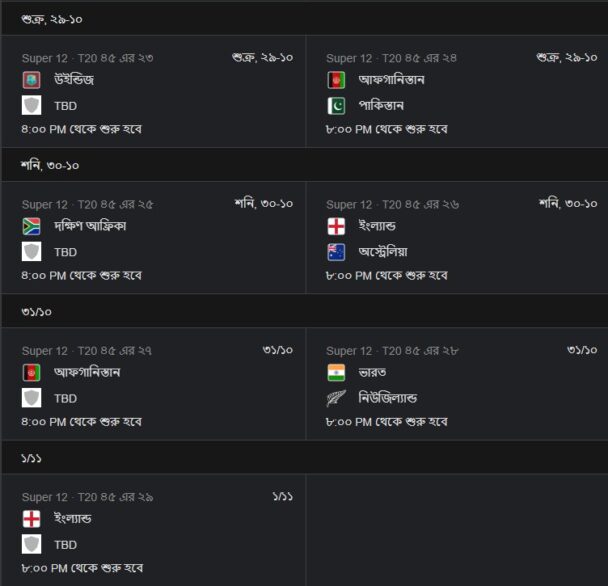608x586 pixels.
Task: Click the West Indies team flag icon
Action: click(x=31, y=80)
